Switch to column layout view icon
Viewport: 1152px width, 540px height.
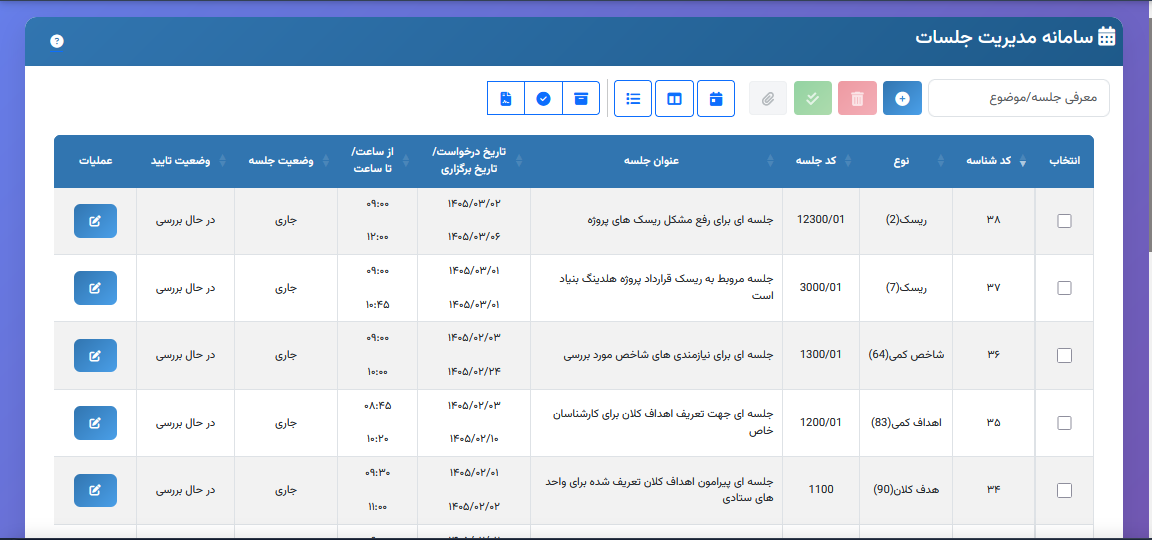tap(674, 98)
